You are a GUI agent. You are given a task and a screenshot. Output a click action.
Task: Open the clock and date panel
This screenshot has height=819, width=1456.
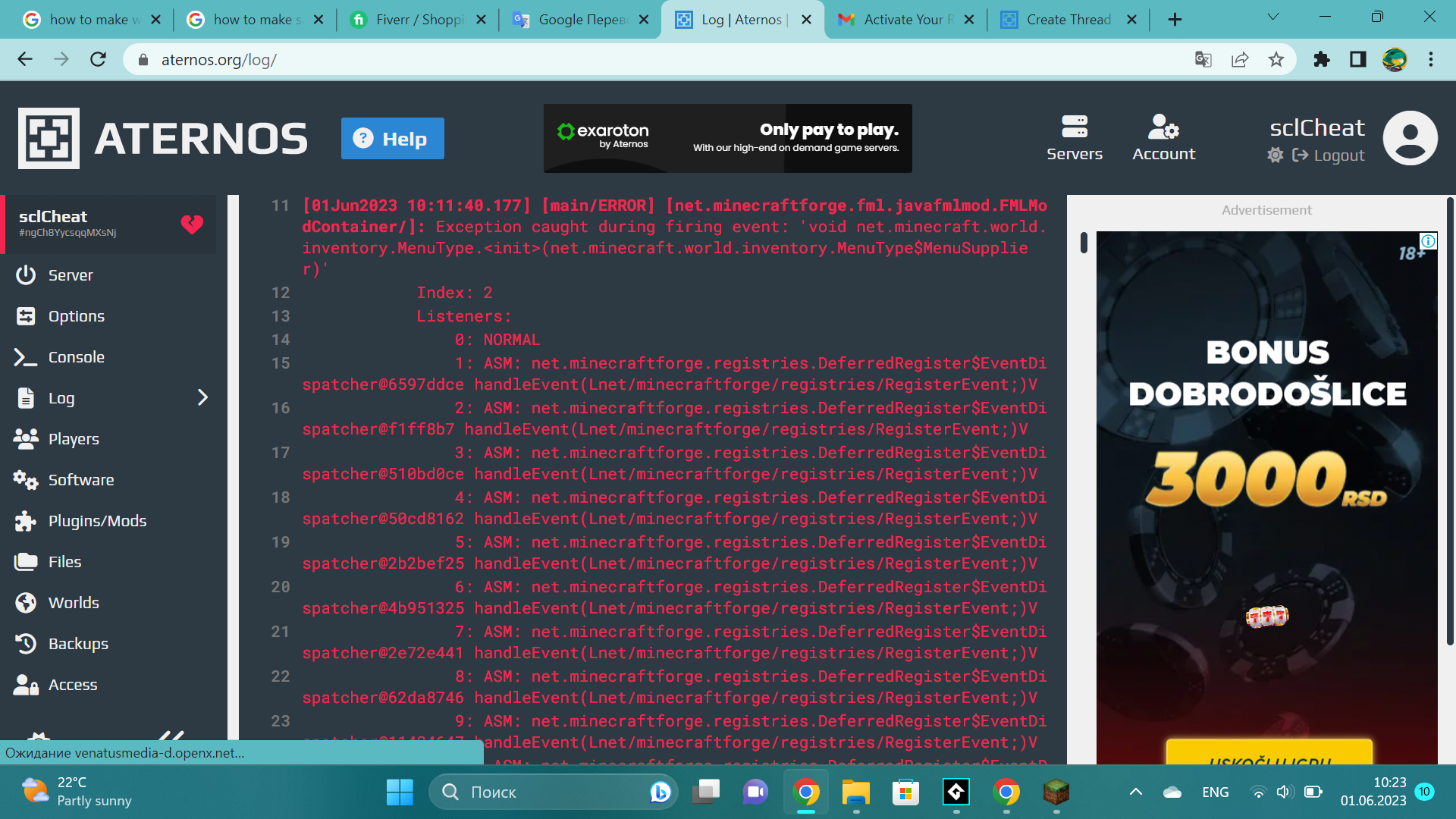pyautogui.click(x=1373, y=792)
